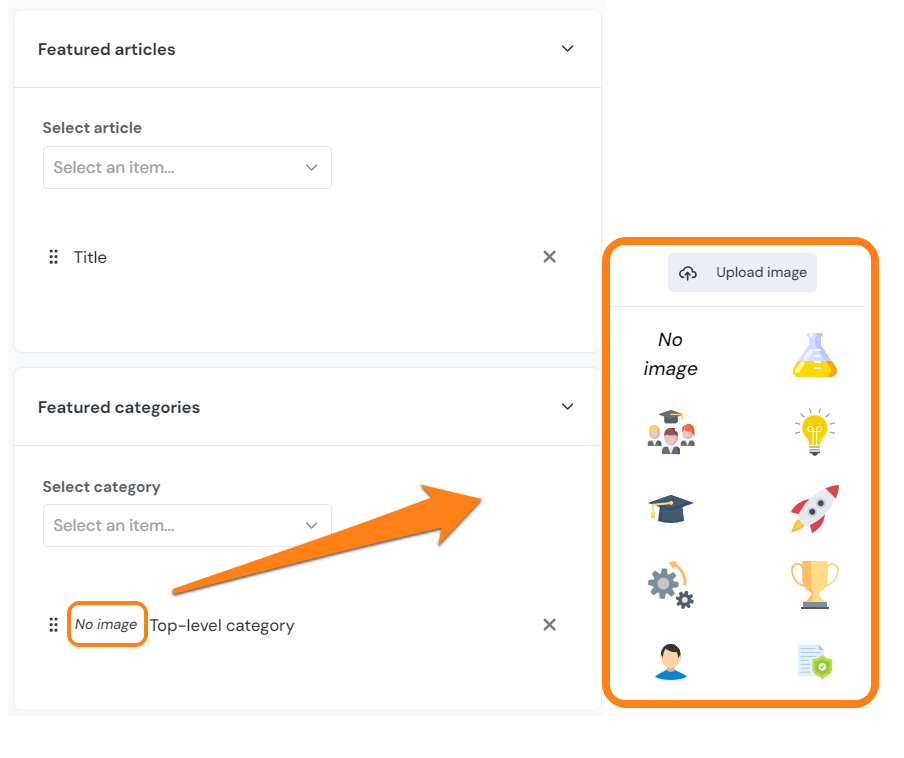Remove the Title featured article
904x758 pixels.
tap(549, 257)
